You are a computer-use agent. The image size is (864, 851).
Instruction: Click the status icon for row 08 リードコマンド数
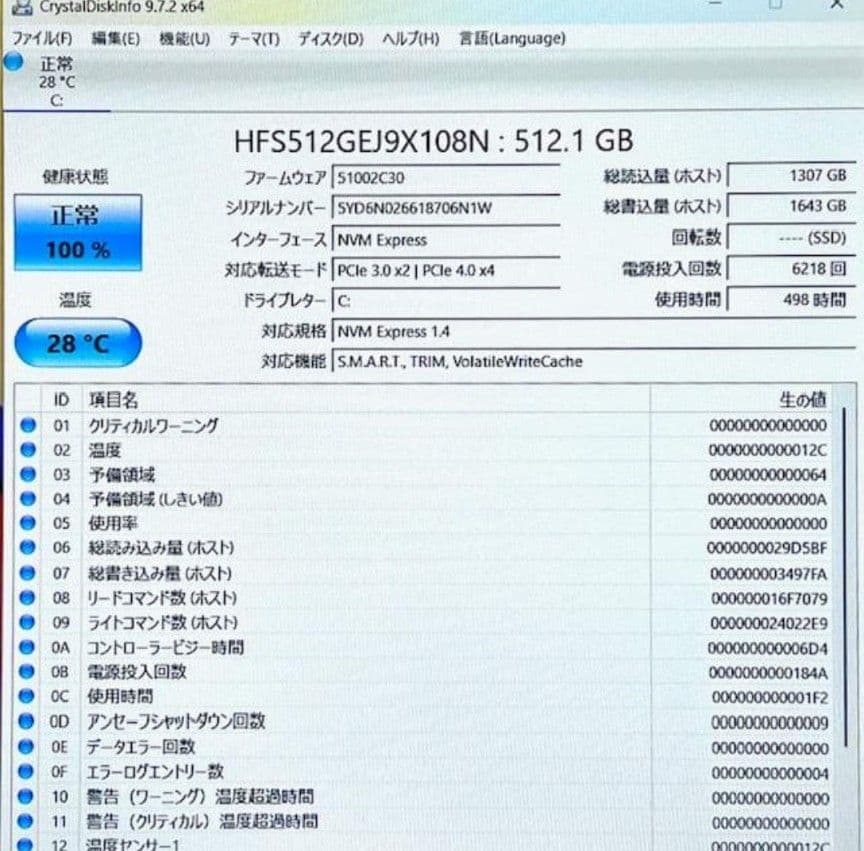point(27,597)
